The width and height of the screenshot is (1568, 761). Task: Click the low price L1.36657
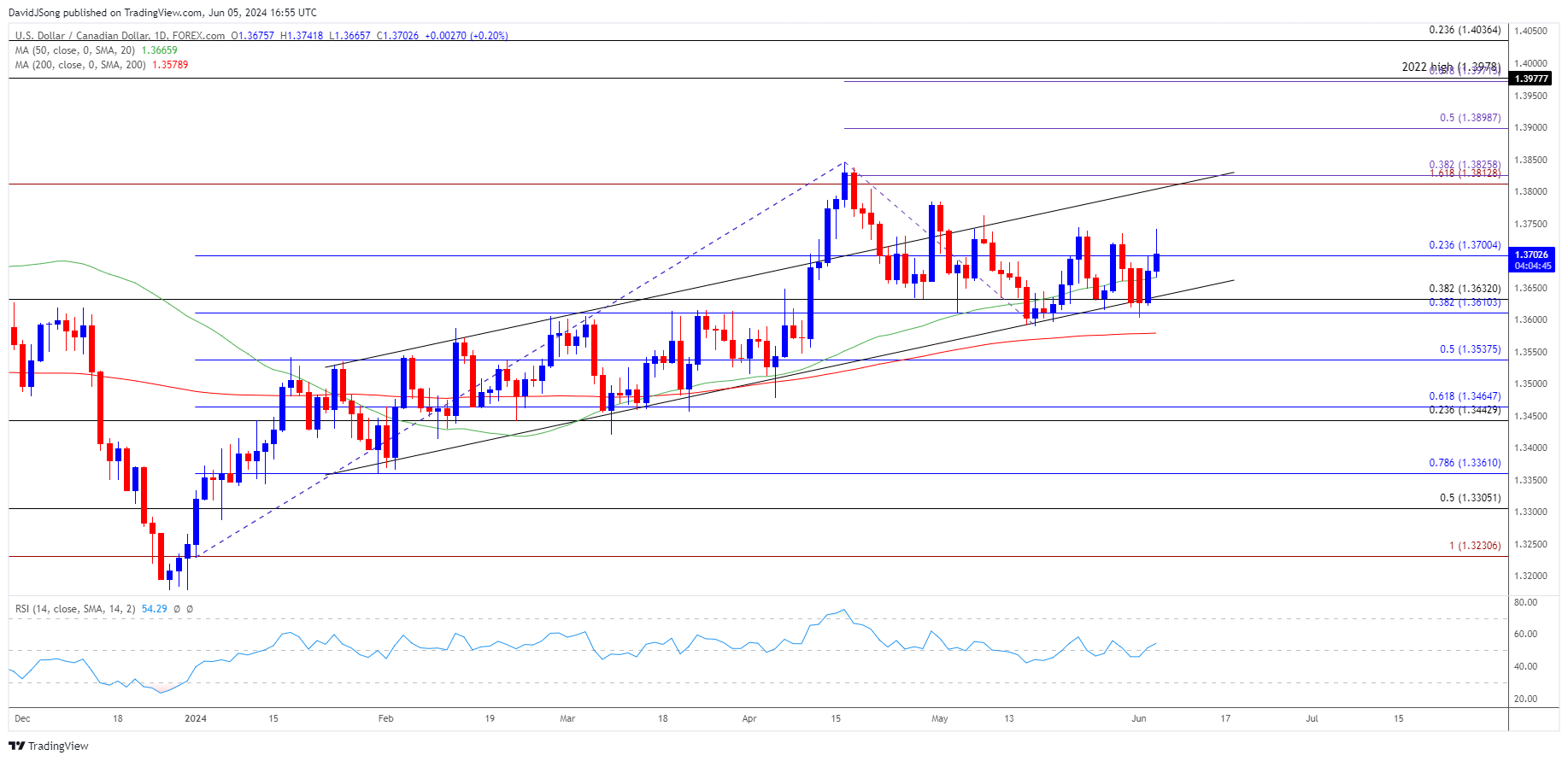click(349, 36)
